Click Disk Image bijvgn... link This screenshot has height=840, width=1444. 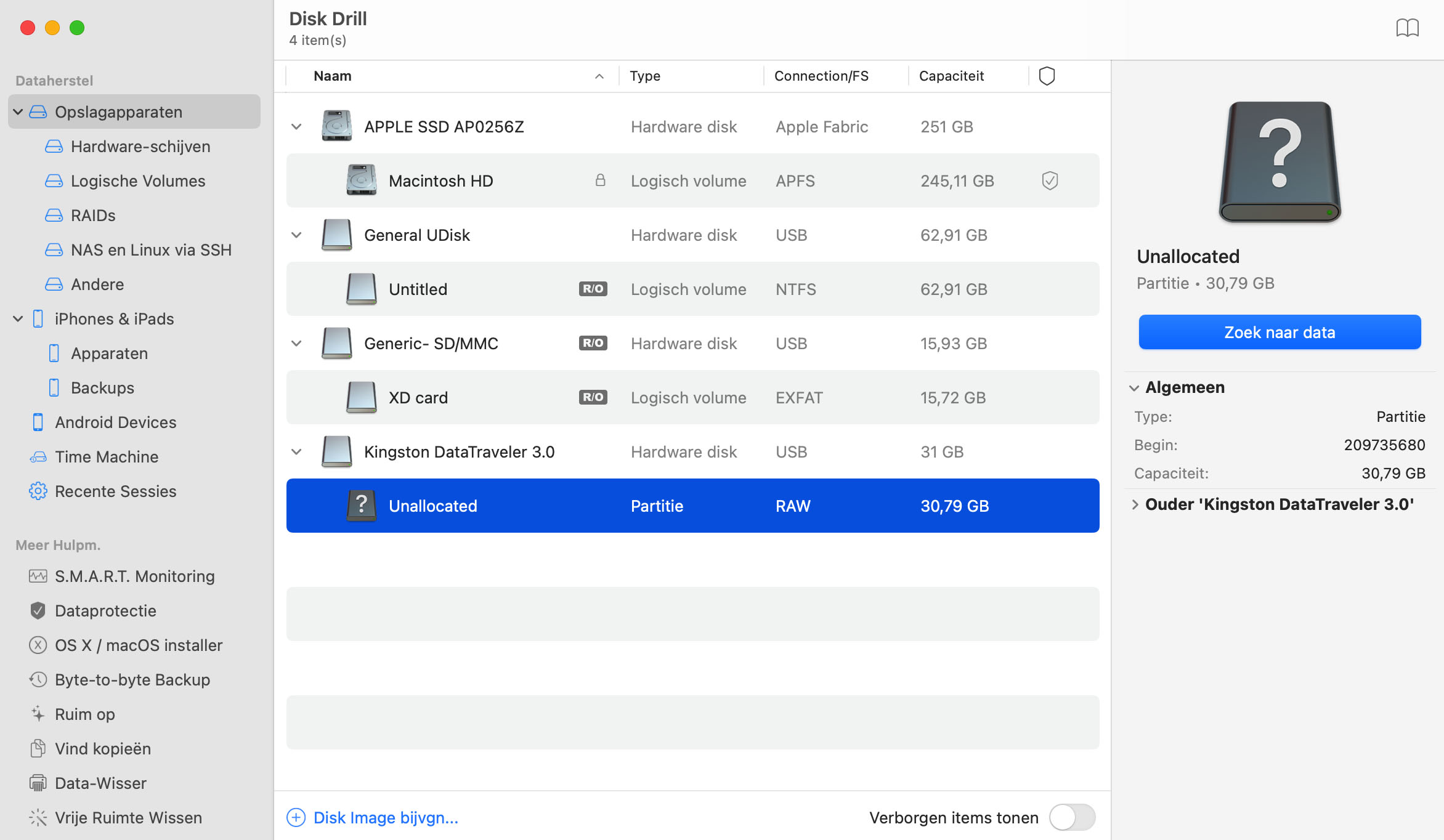[386, 817]
